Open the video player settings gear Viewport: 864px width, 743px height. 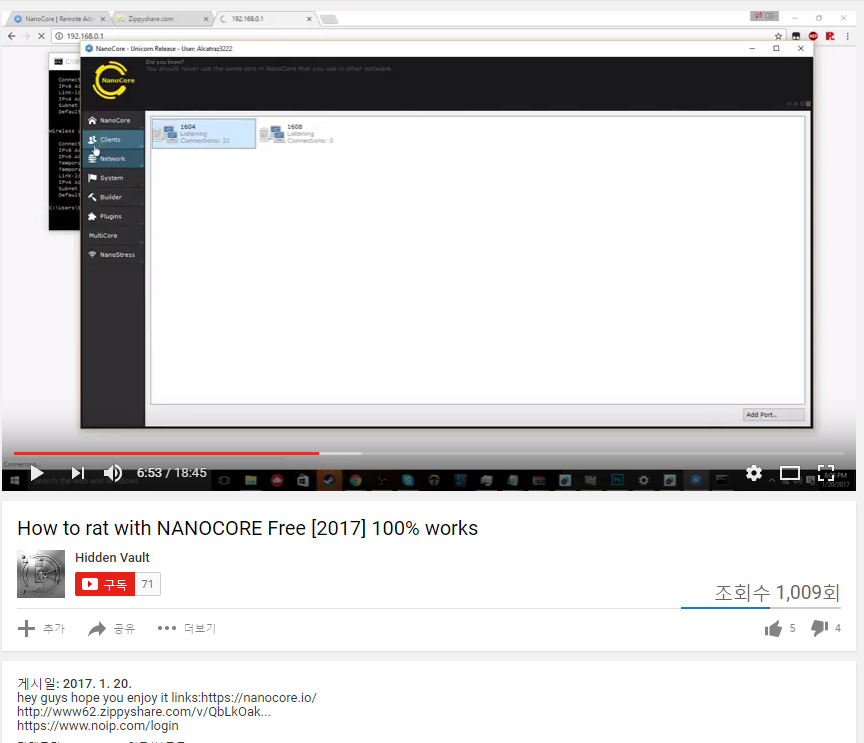(754, 473)
